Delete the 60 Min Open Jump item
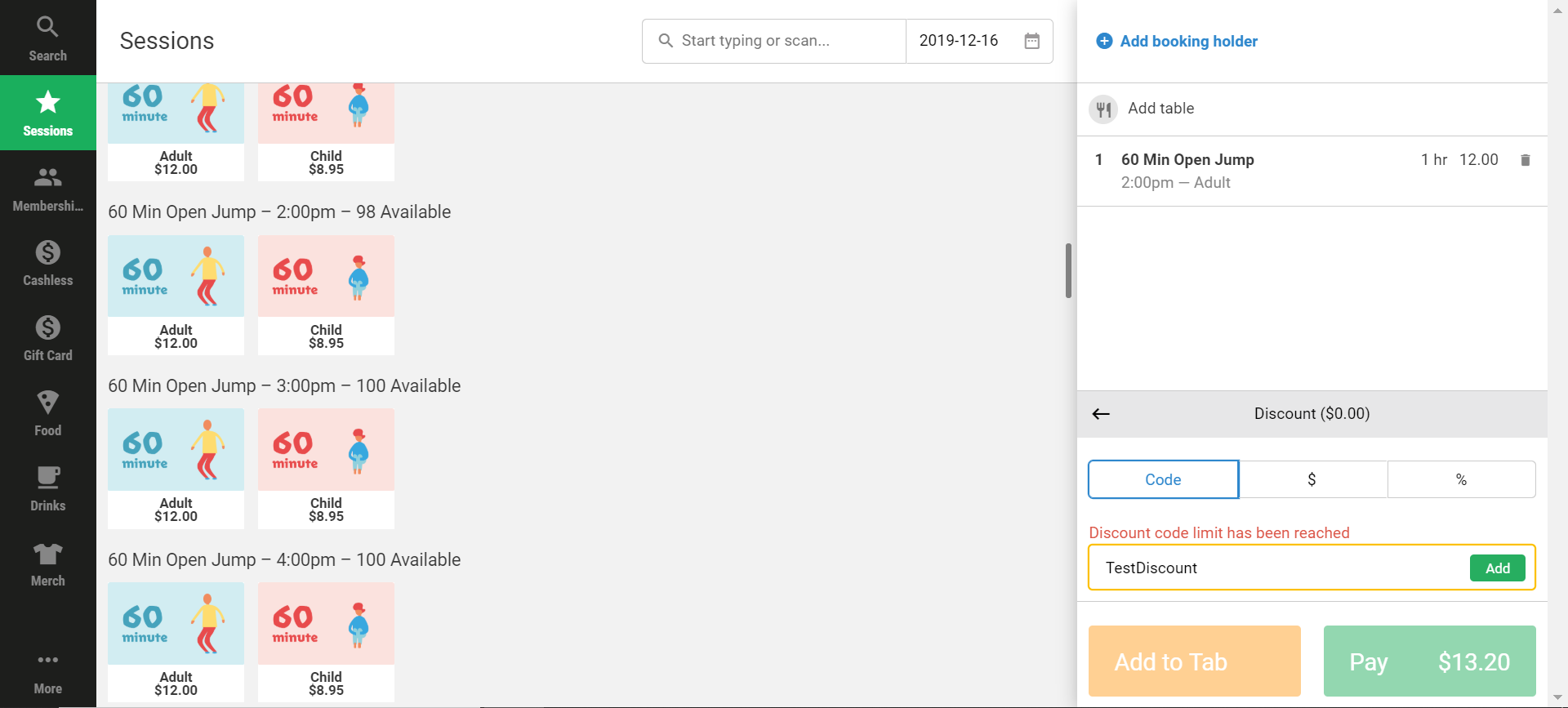The width and height of the screenshot is (1568, 708). click(x=1525, y=160)
